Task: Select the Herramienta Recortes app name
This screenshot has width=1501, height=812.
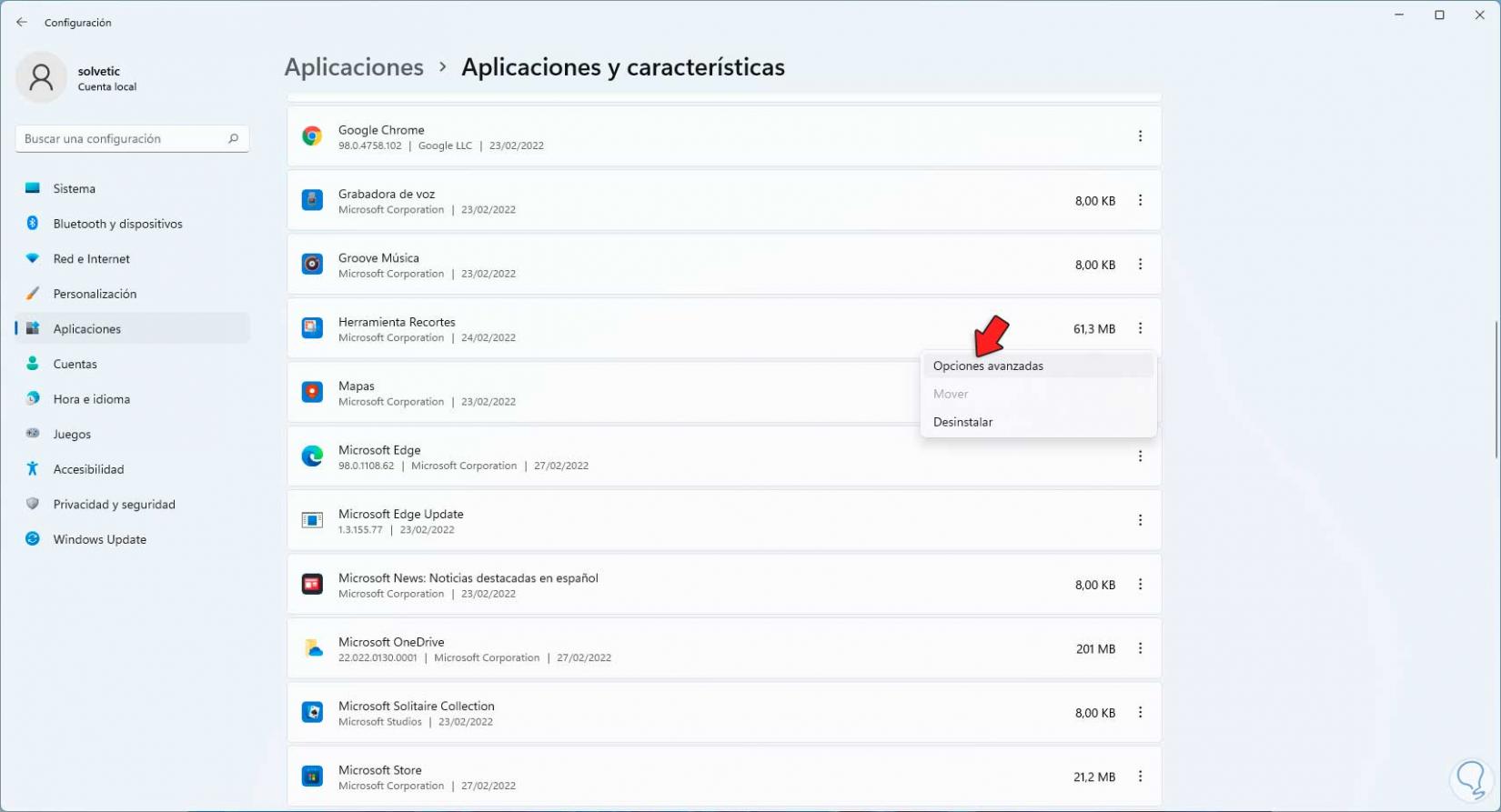Action: pyautogui.click(x=397, y=322)
